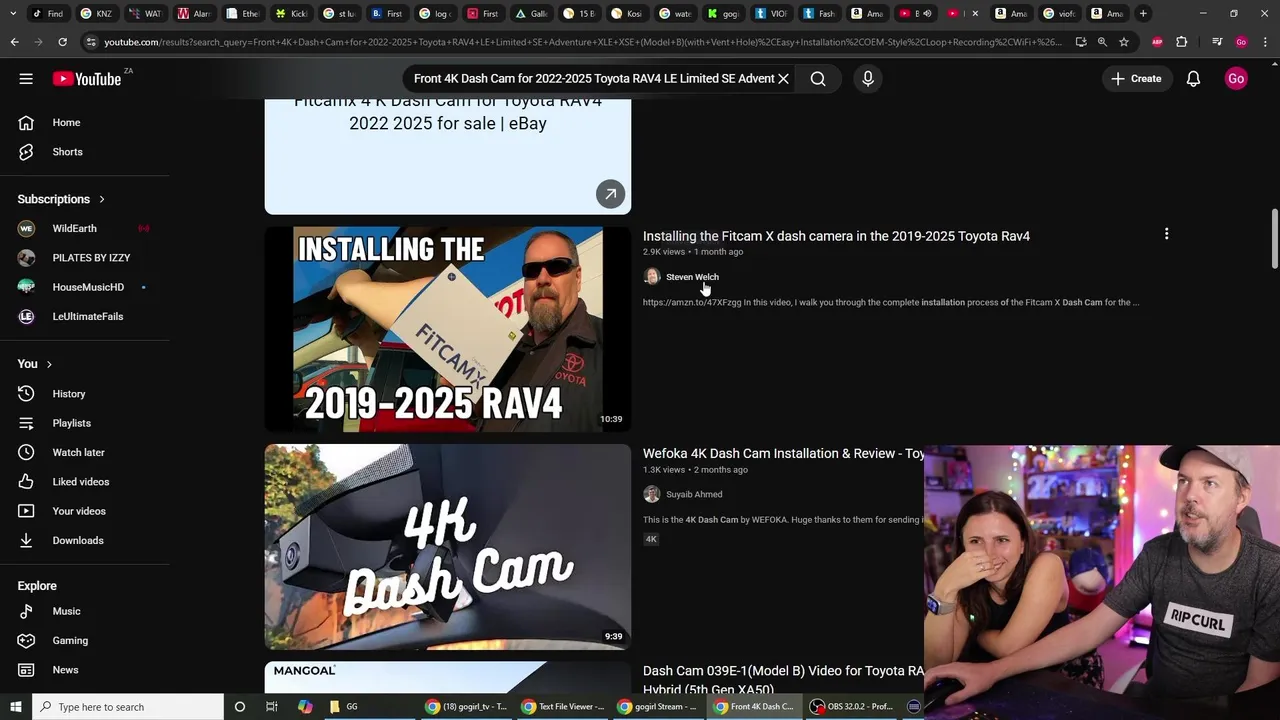
Task: Switch to the Kosi browser tab
Action: click(x=625, y=14)
